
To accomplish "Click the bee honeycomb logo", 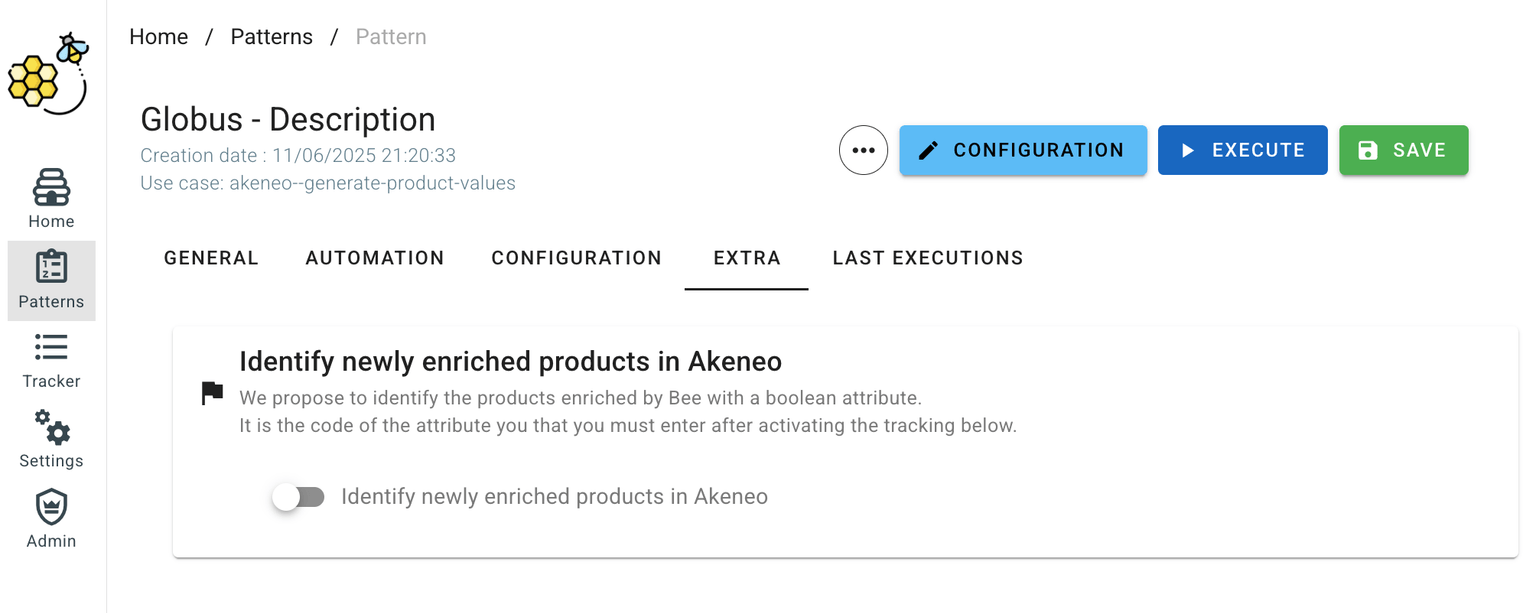I will [x=48, y=73].
